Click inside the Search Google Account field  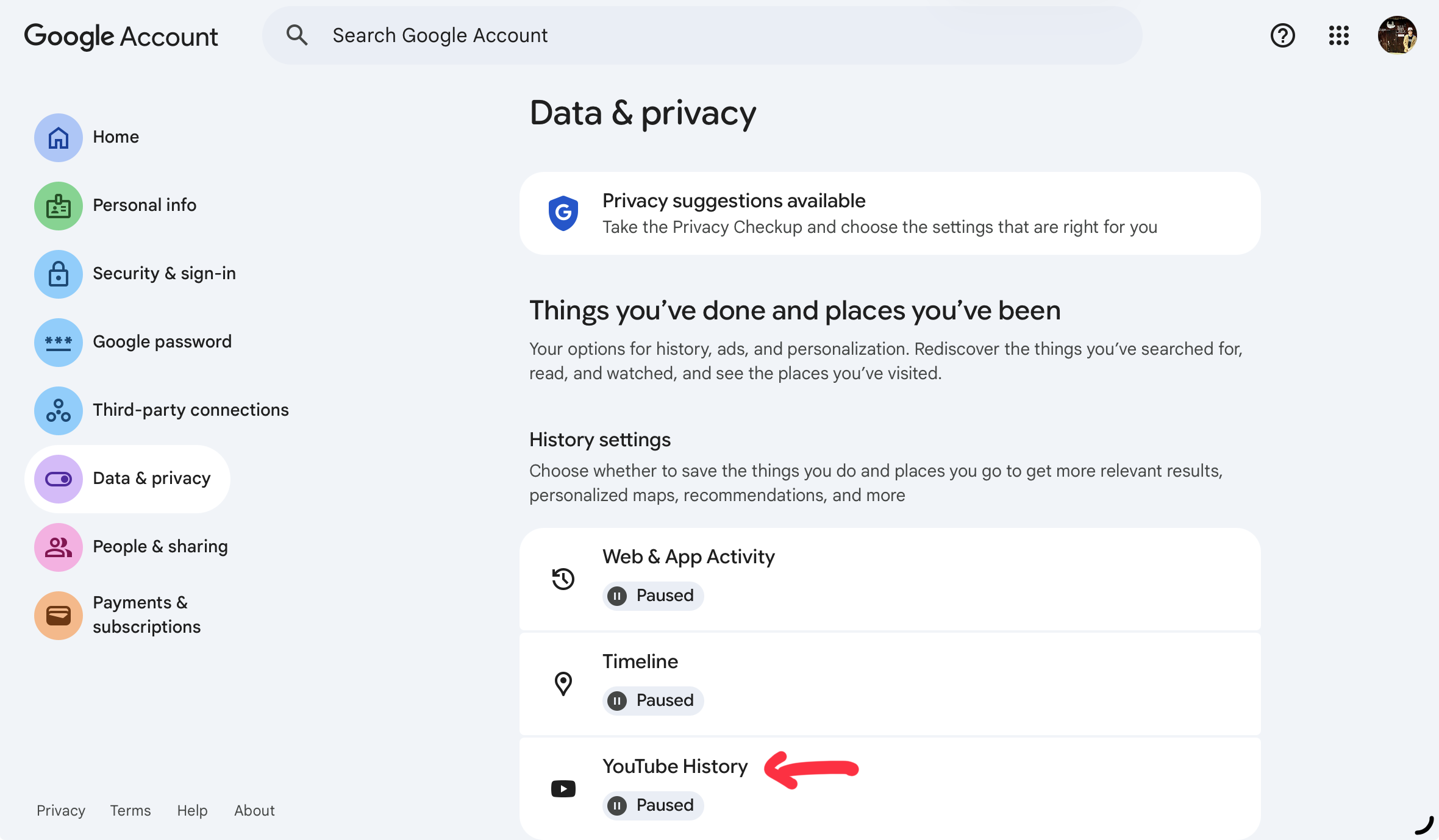[x=701, y=35]
